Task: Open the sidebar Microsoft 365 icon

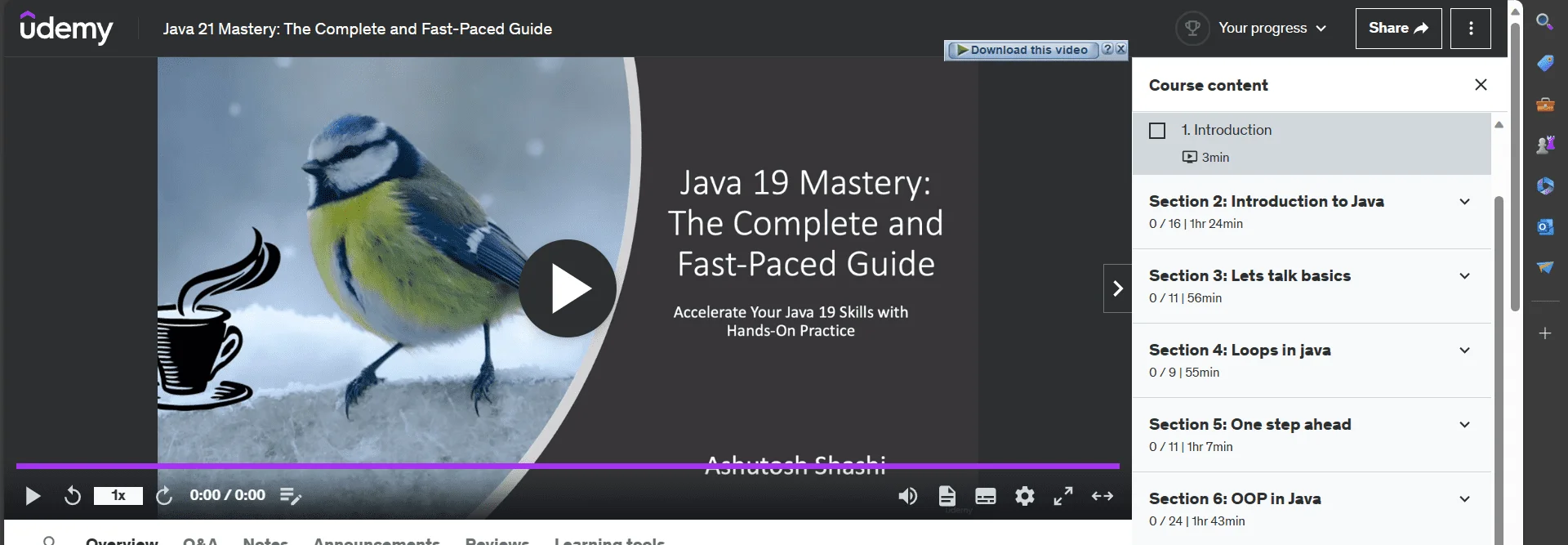Action: click(x=1545, y=185)
